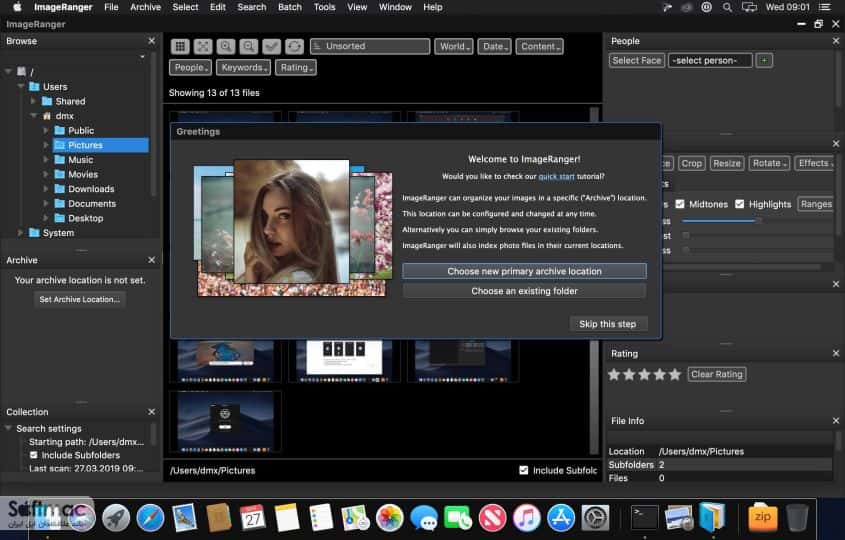Close the People panel
This screenshot has width=845, height=540.
click(x=836, y=41)
